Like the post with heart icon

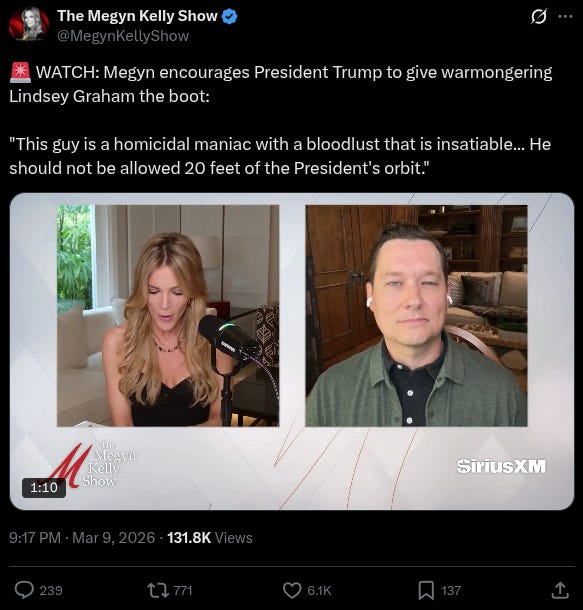click(292, 590)
